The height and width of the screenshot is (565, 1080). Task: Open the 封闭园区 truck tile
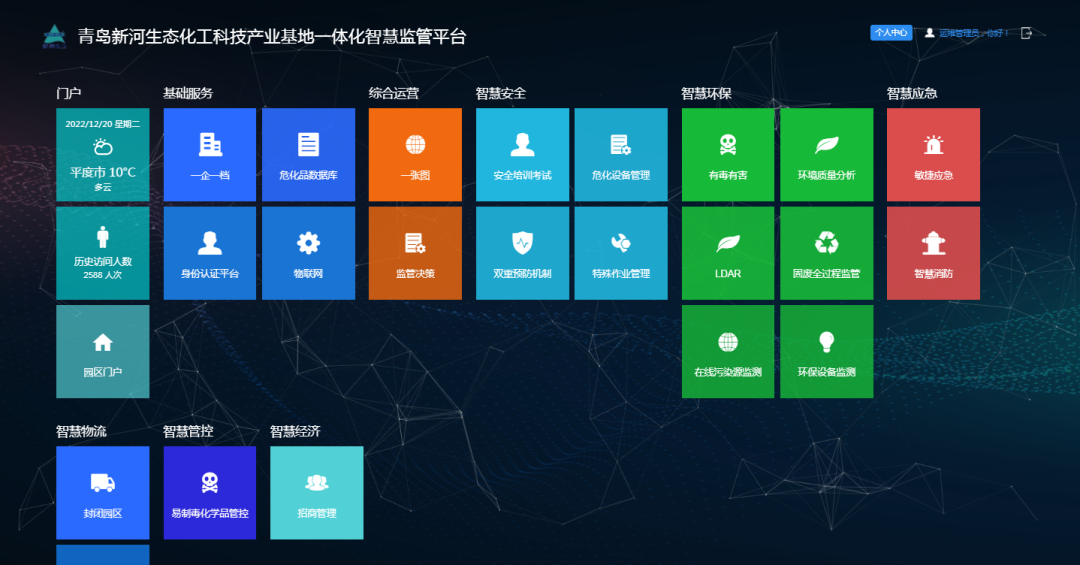point(103,493)
